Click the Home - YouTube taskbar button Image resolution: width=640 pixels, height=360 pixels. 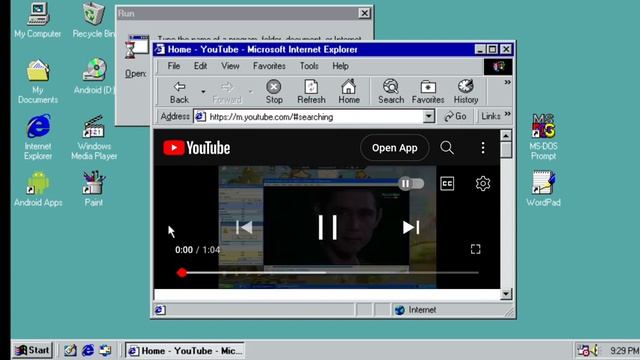click(185, 351)
